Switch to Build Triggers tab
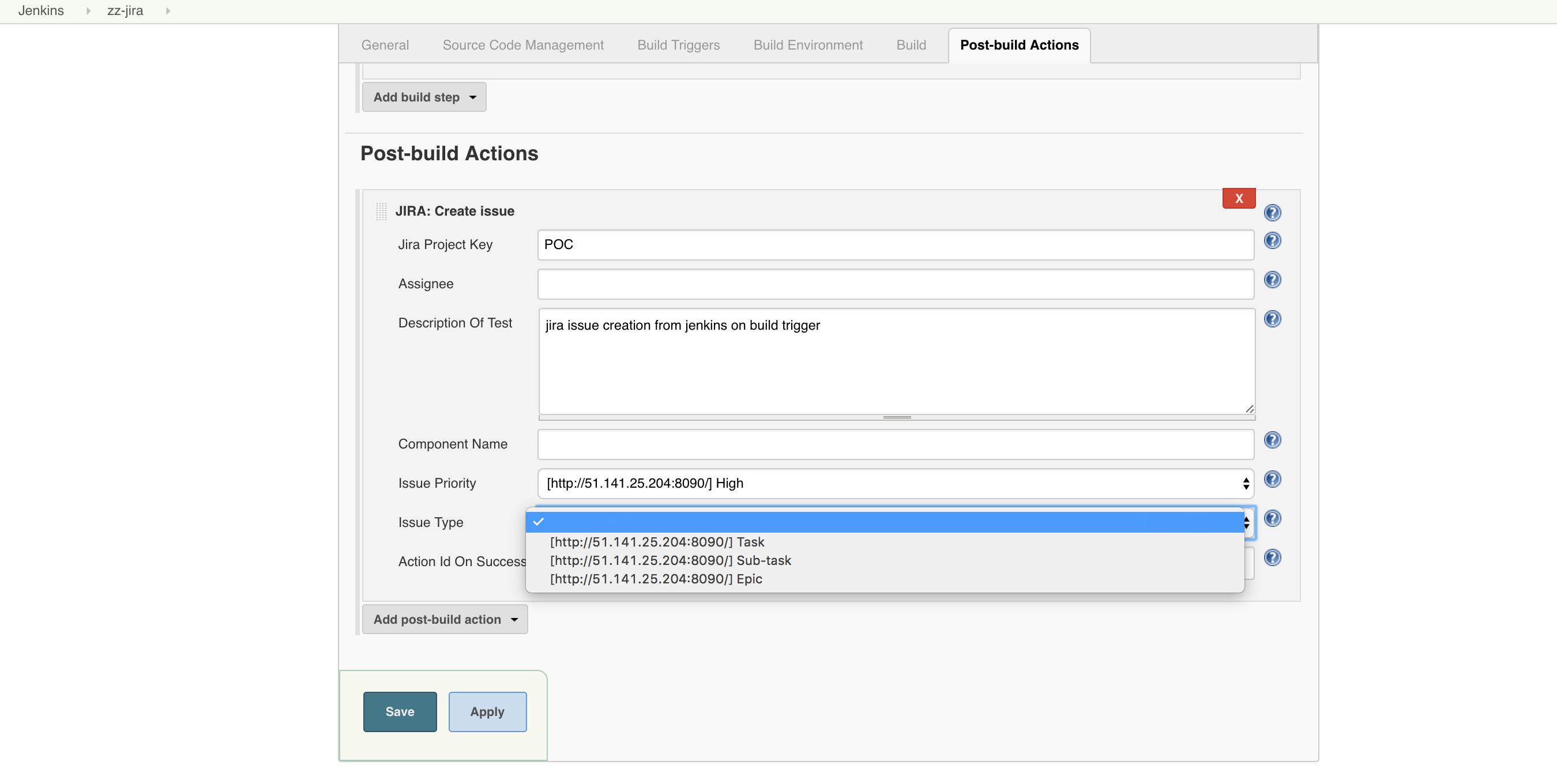Screen dimensions: 1557x784 tap(678, 46)
